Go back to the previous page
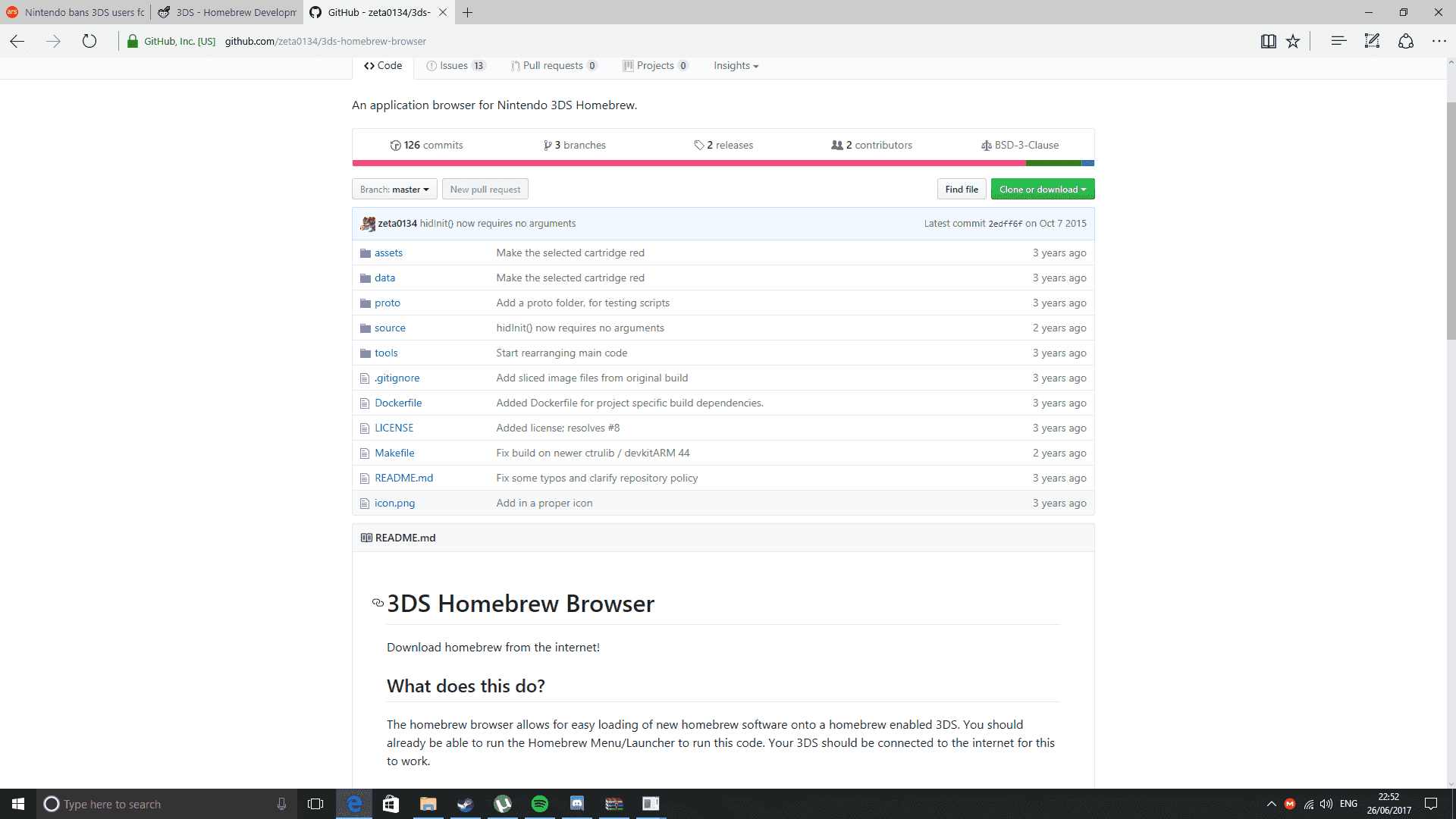Viewport: 1456px width, 819px height. click(x=17, y=42)
